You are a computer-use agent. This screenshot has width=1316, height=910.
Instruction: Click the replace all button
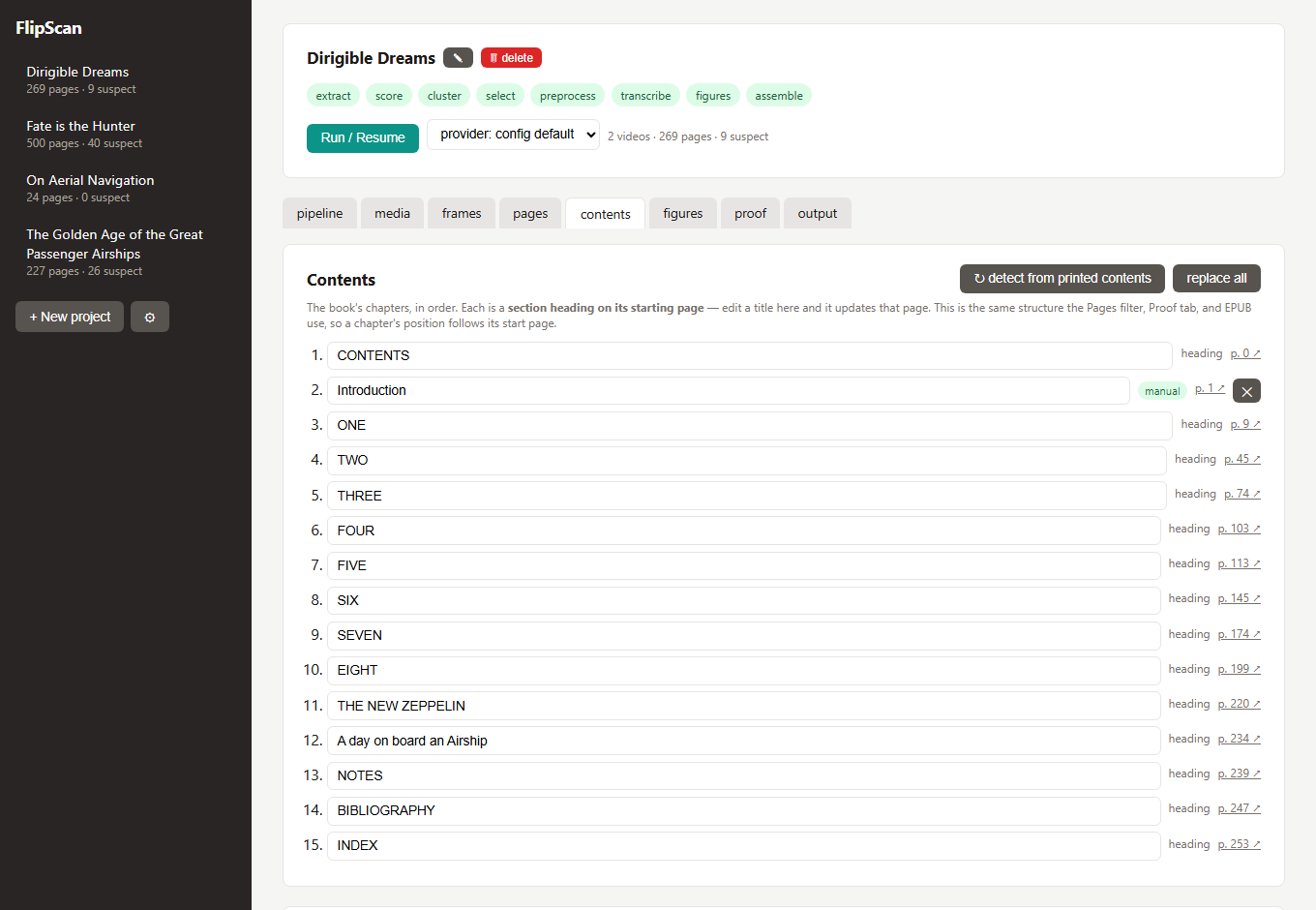1216,278
